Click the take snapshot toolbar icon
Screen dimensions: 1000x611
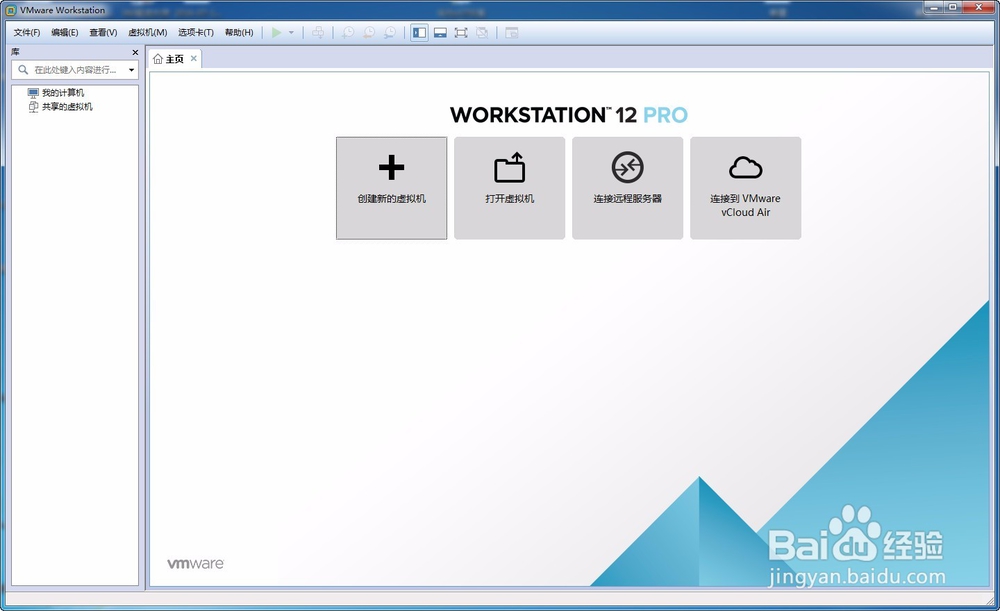tap(348, 33)
